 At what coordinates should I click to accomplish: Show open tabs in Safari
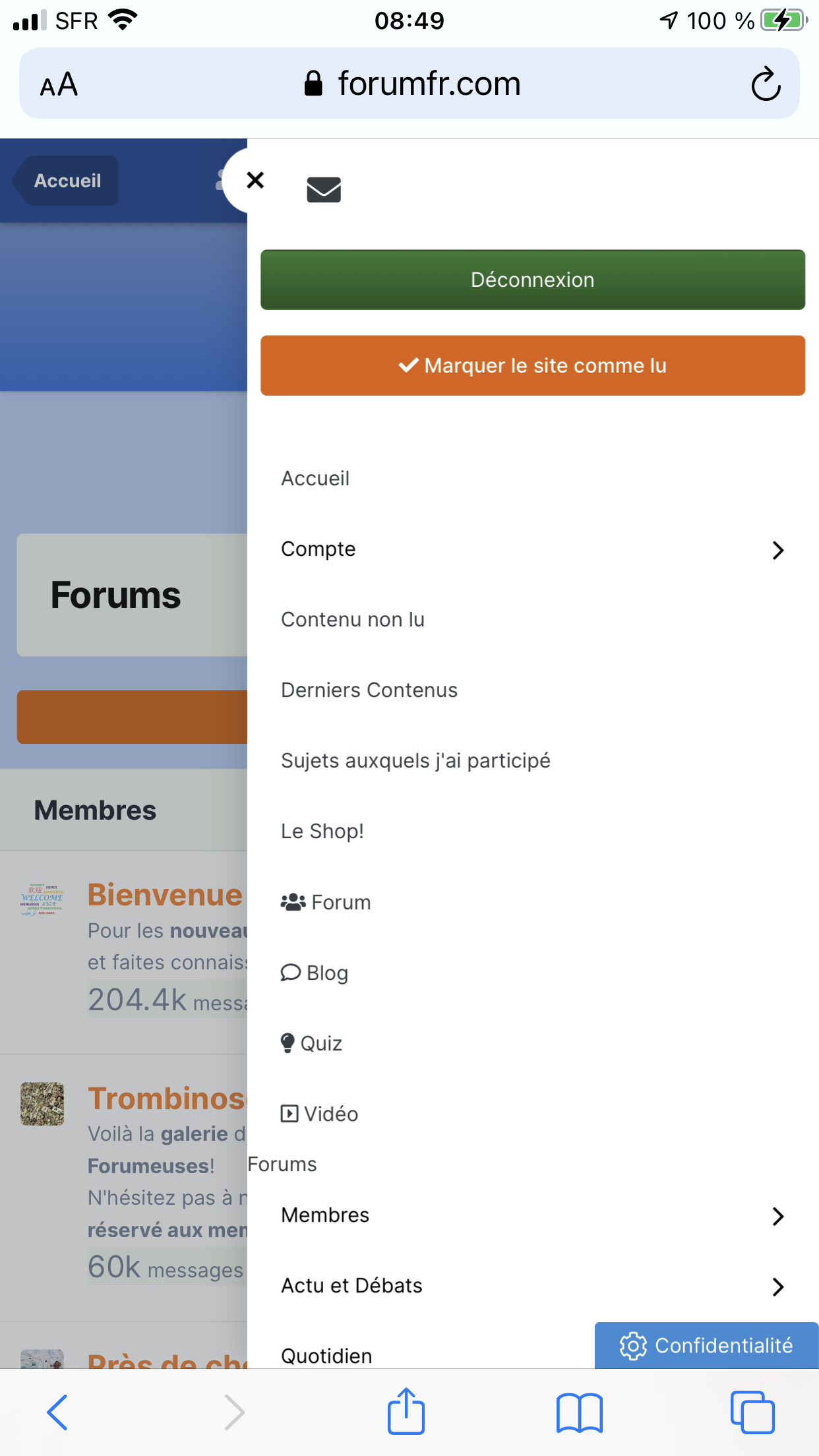(x=752, y=1412)
